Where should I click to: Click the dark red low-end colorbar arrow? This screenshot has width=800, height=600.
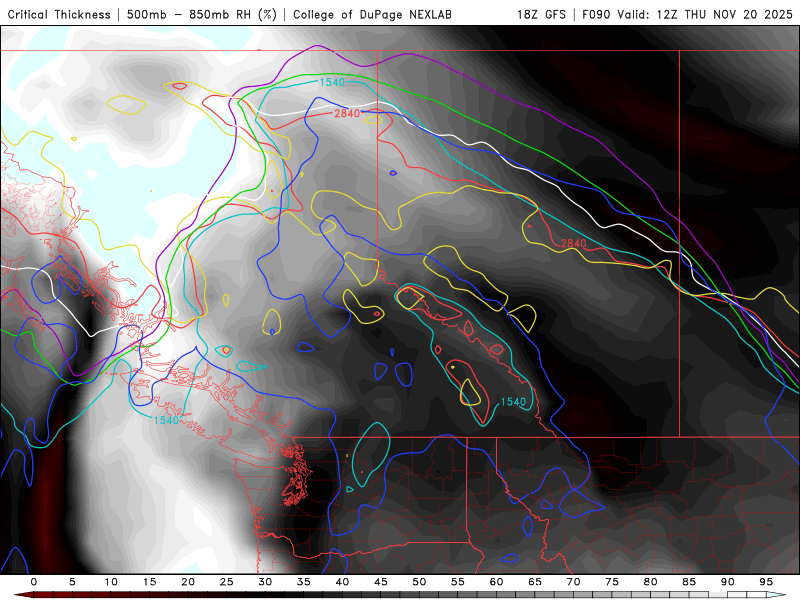click(23, 595)
